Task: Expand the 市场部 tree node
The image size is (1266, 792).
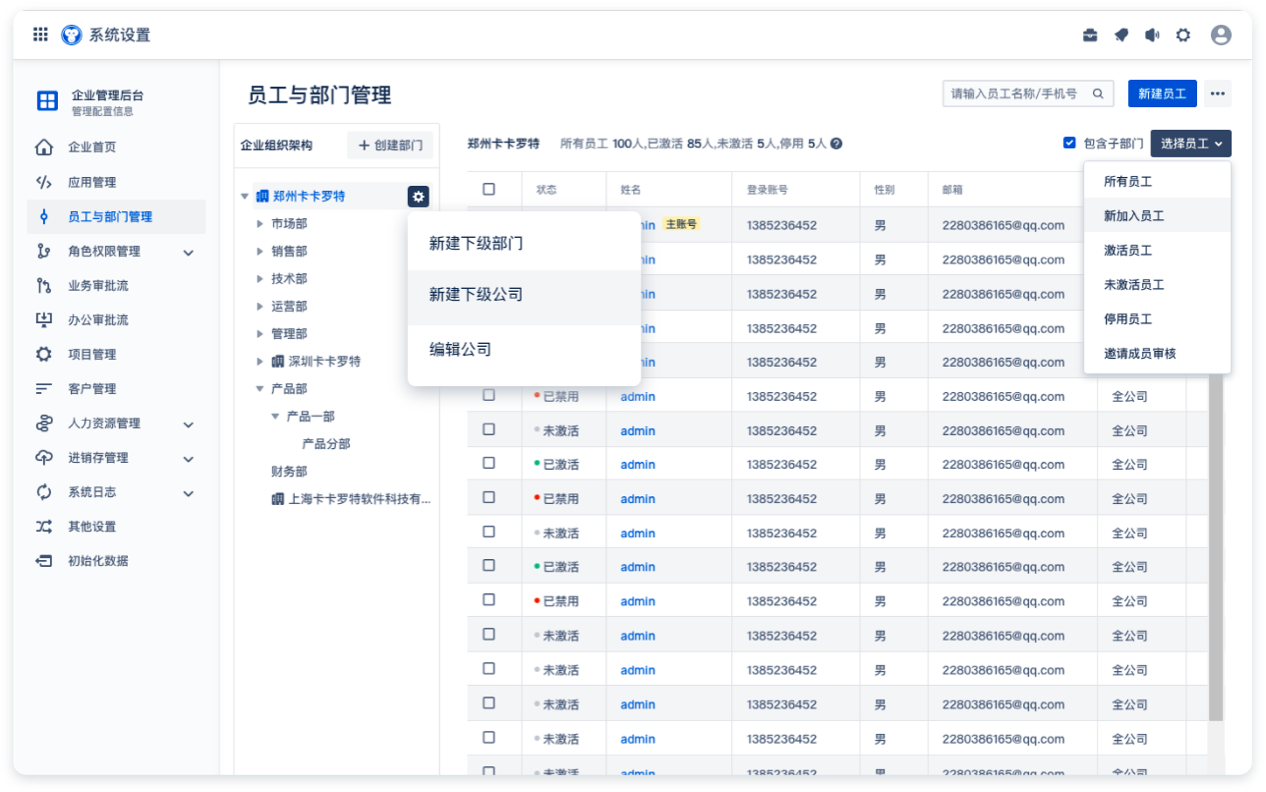Action: pyautogui.click(x=260, y=224)
